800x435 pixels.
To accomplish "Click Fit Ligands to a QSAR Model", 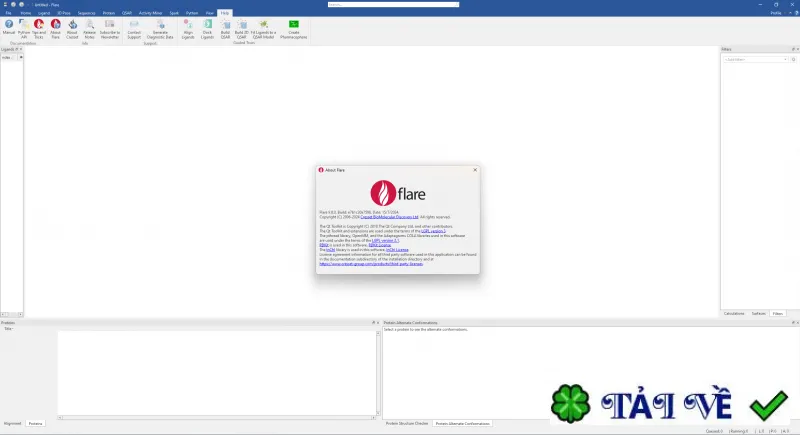I will click(x=263, y=29).
